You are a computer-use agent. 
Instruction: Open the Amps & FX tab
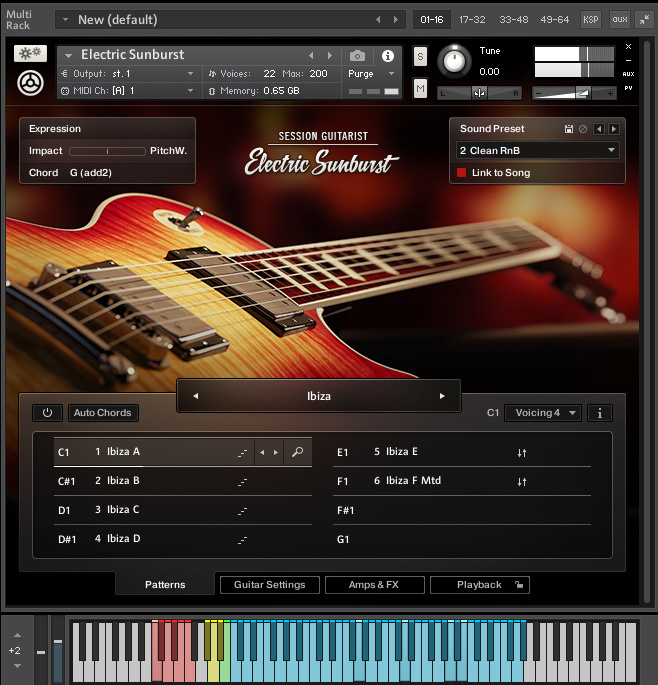pos(374,585)
